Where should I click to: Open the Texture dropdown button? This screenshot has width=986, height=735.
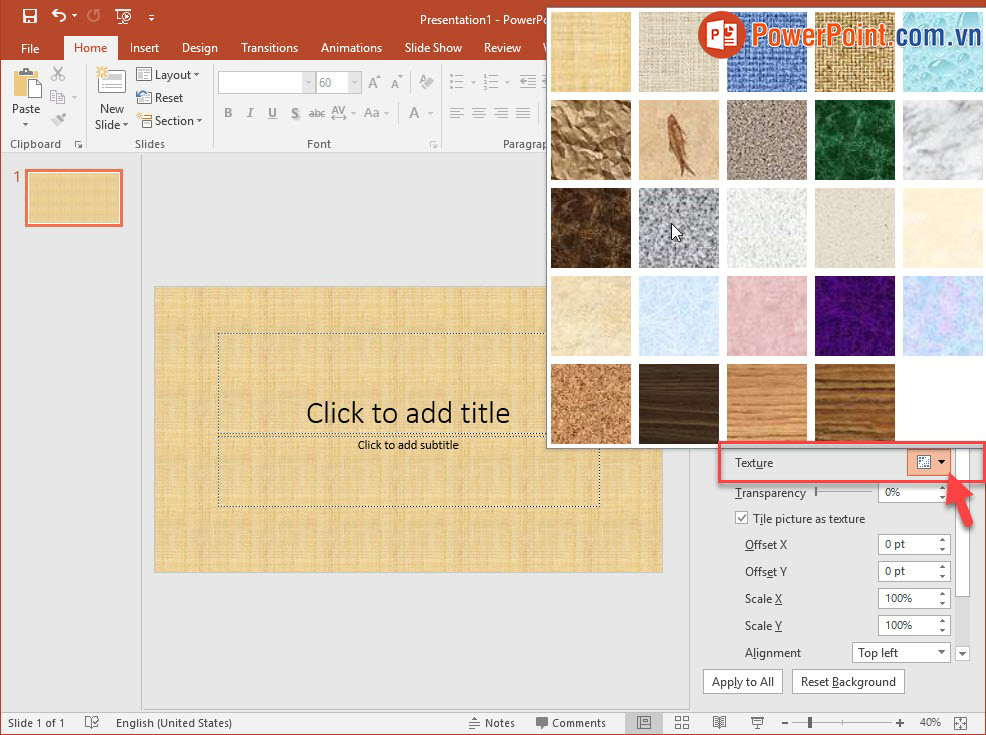[930, 462]
